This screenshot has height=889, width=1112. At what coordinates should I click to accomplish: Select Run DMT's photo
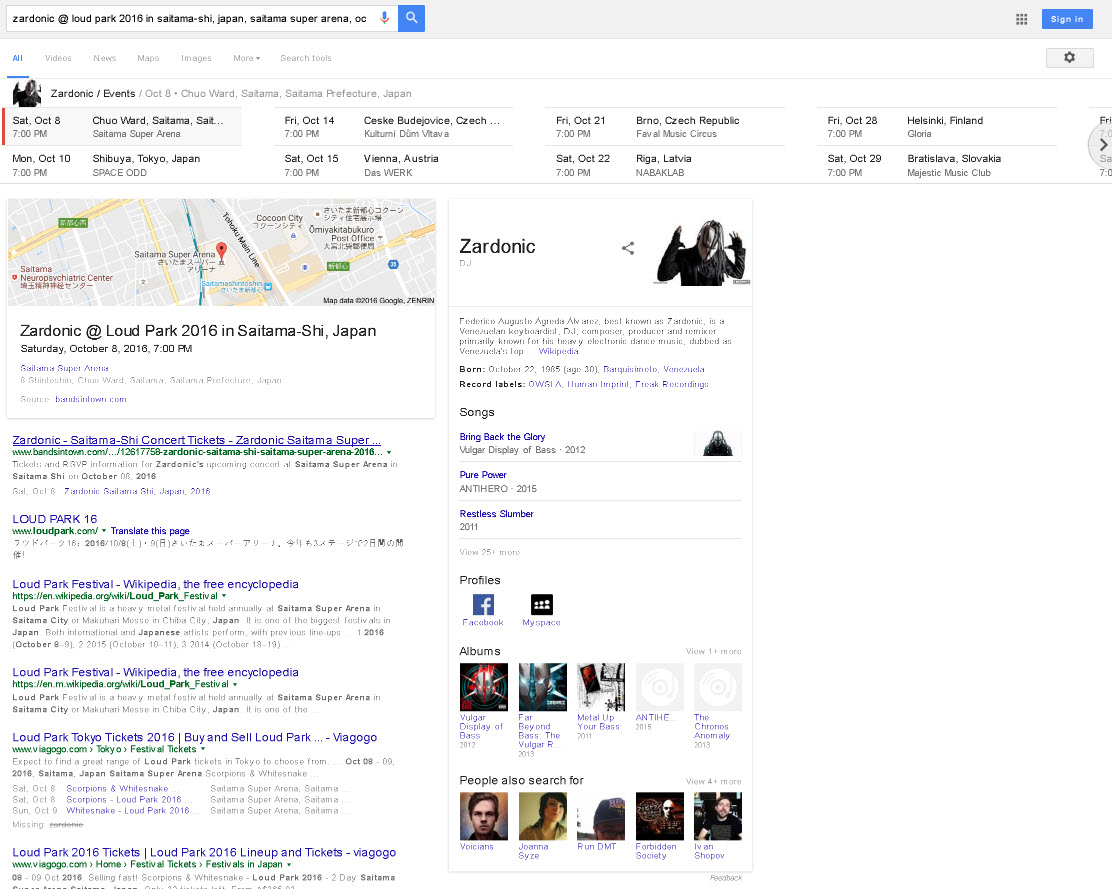(601, 816)
